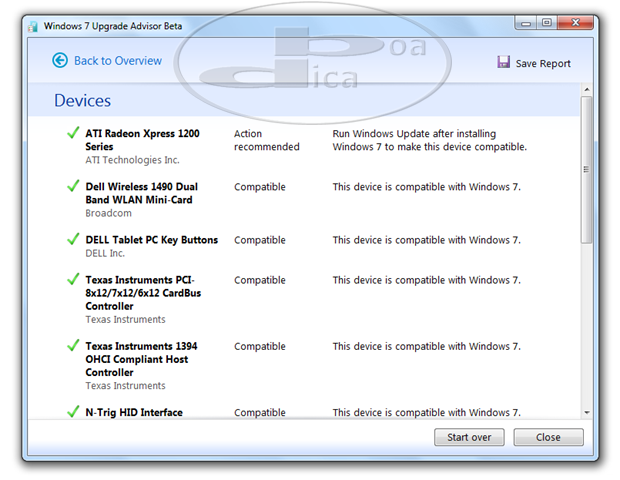
Task: Click green checkmark beside N-Trig HID Interface
Action: [72, 412]
